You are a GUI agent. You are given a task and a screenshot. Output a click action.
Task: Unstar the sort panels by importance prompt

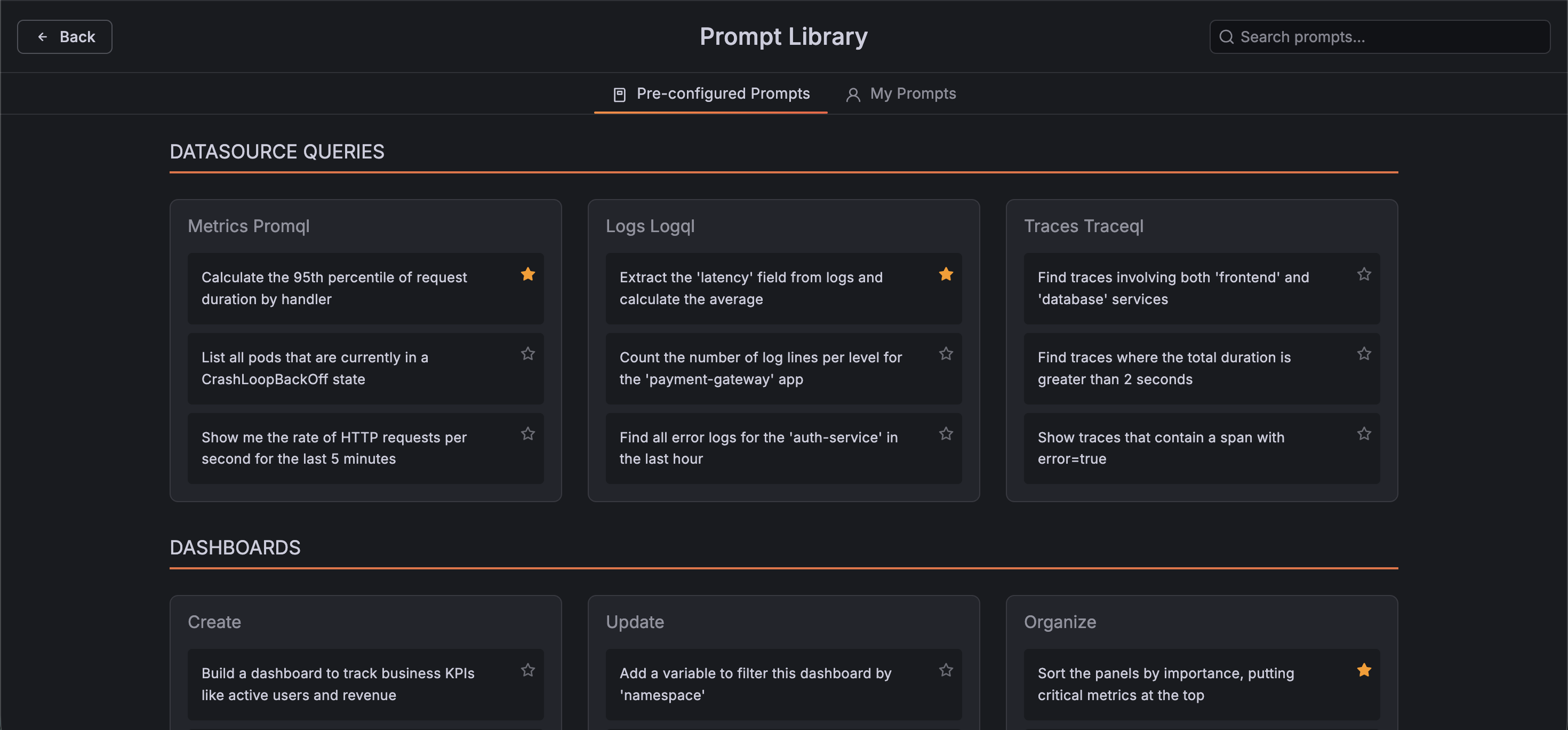pos(1364,670)
